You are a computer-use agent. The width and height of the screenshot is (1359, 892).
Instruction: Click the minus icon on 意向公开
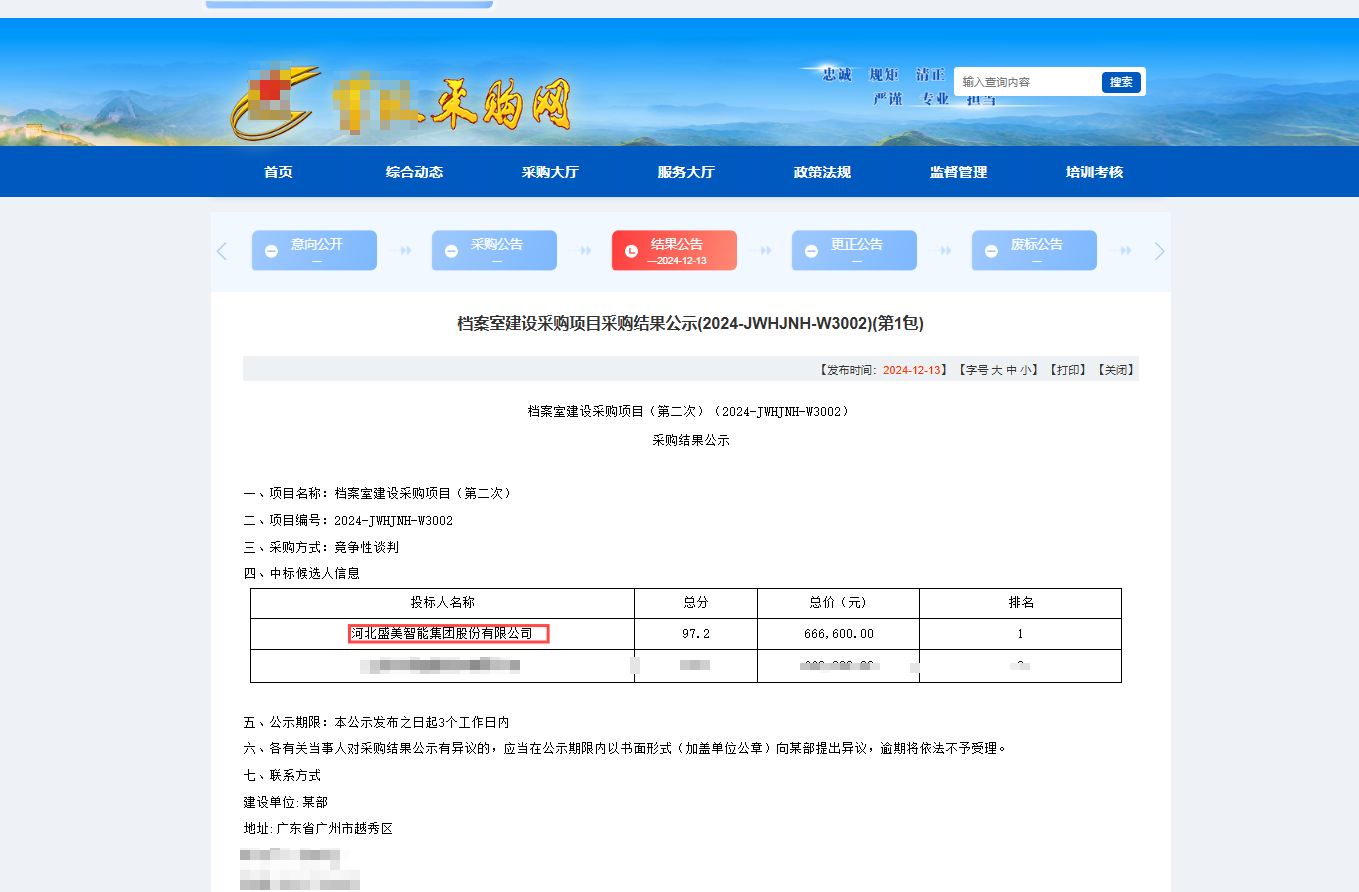click(x=271, y=252)
